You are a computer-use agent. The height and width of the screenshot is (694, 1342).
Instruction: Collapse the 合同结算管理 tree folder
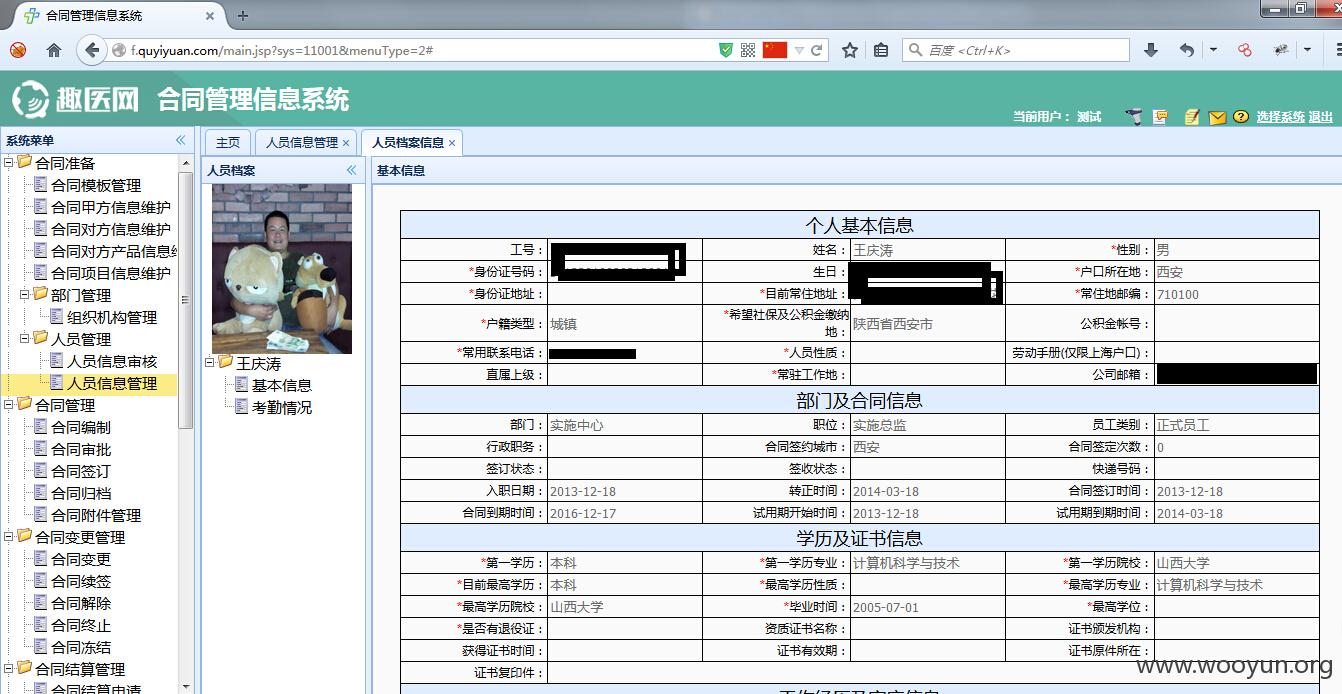[8, 668]
